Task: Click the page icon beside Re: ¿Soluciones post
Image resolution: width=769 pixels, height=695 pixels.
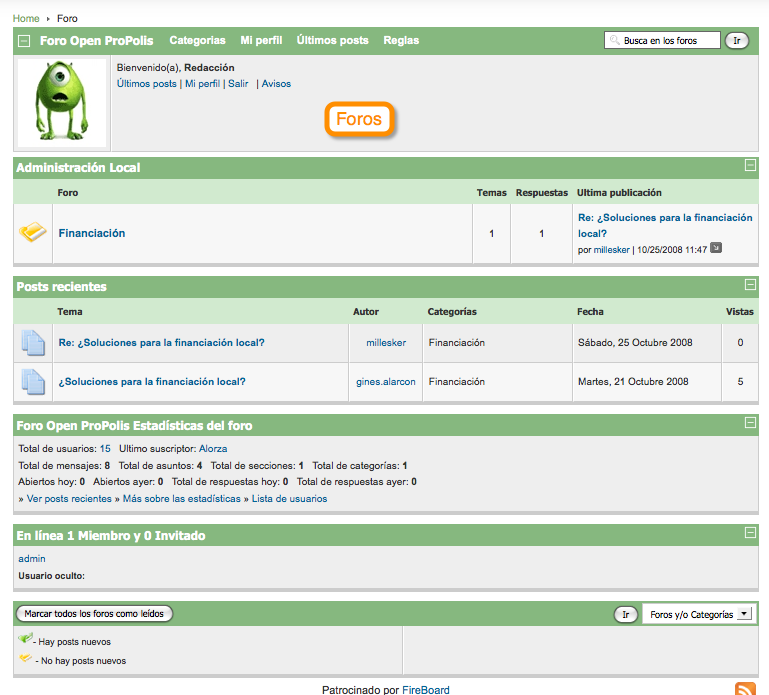Action: 33,343
